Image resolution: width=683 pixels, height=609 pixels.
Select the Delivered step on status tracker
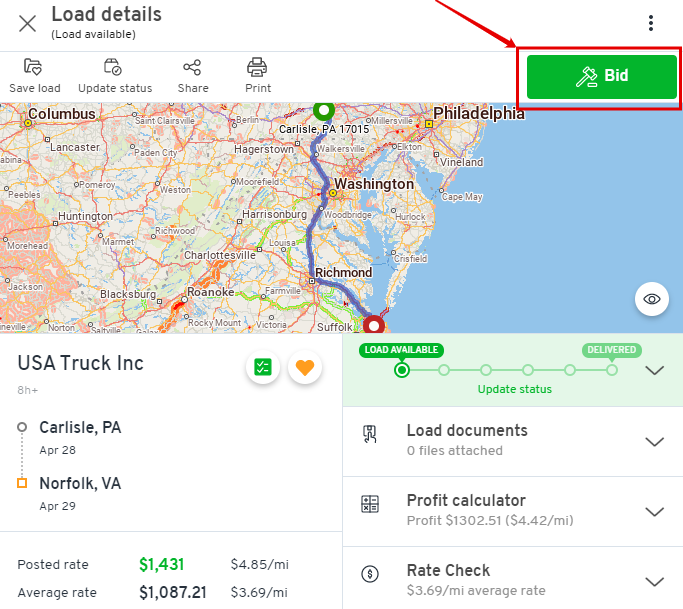[x=612, y=370]
